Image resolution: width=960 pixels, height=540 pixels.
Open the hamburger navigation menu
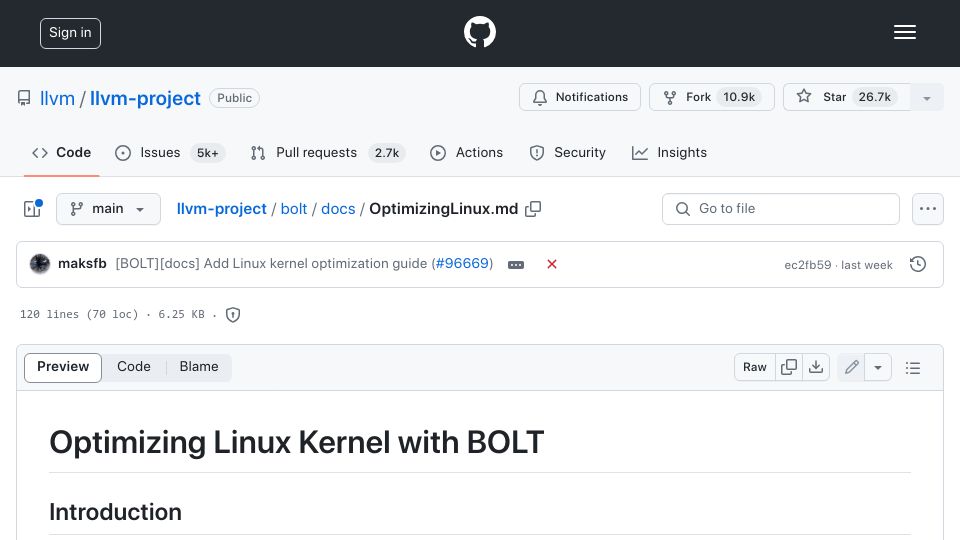(904, 32)
